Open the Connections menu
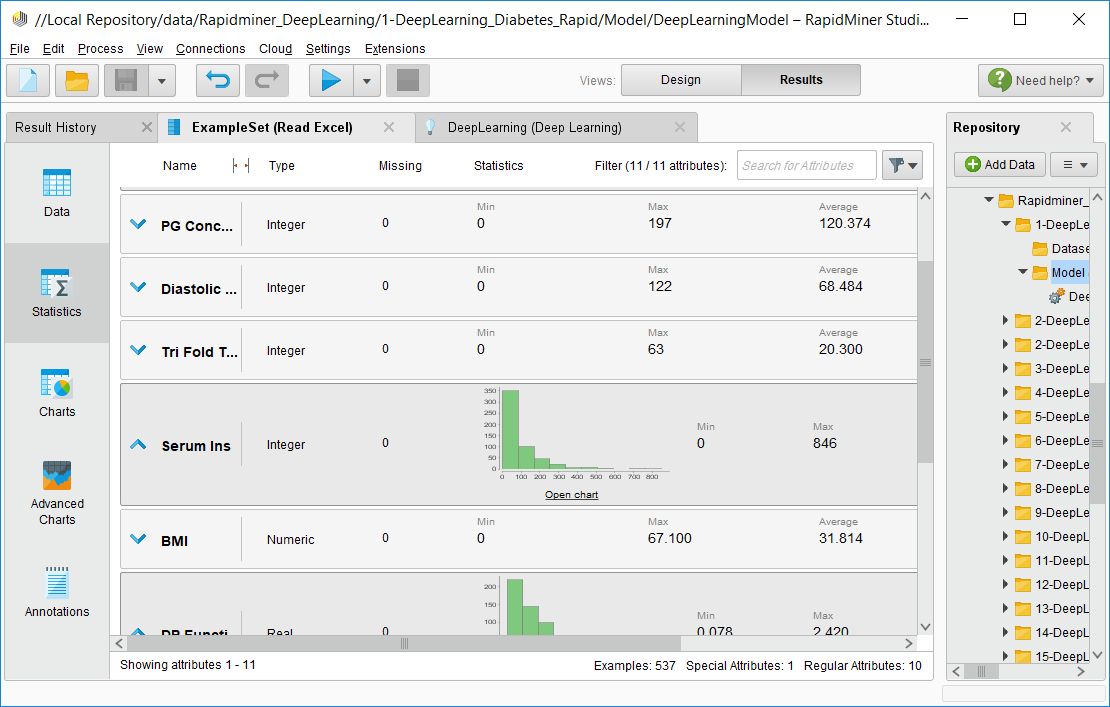The image size is (1110, 707). [x=211, y=49]
